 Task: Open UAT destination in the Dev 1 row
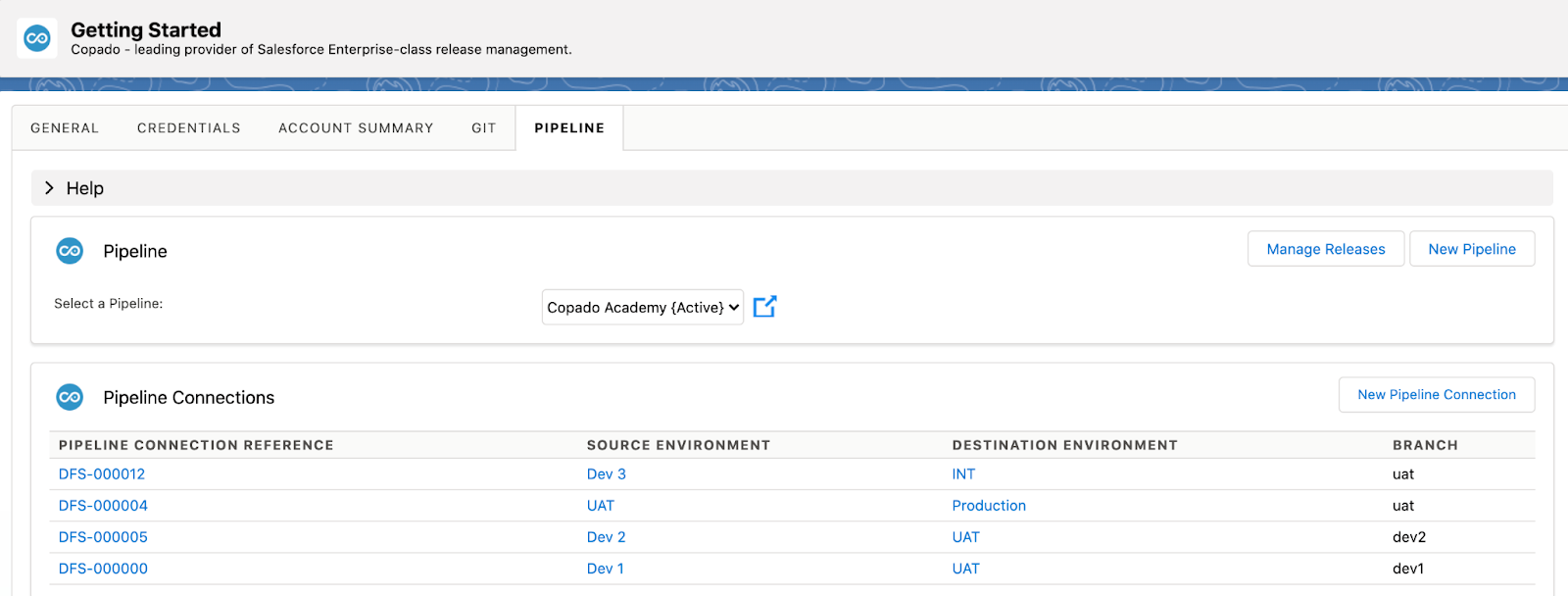(966, 569)
